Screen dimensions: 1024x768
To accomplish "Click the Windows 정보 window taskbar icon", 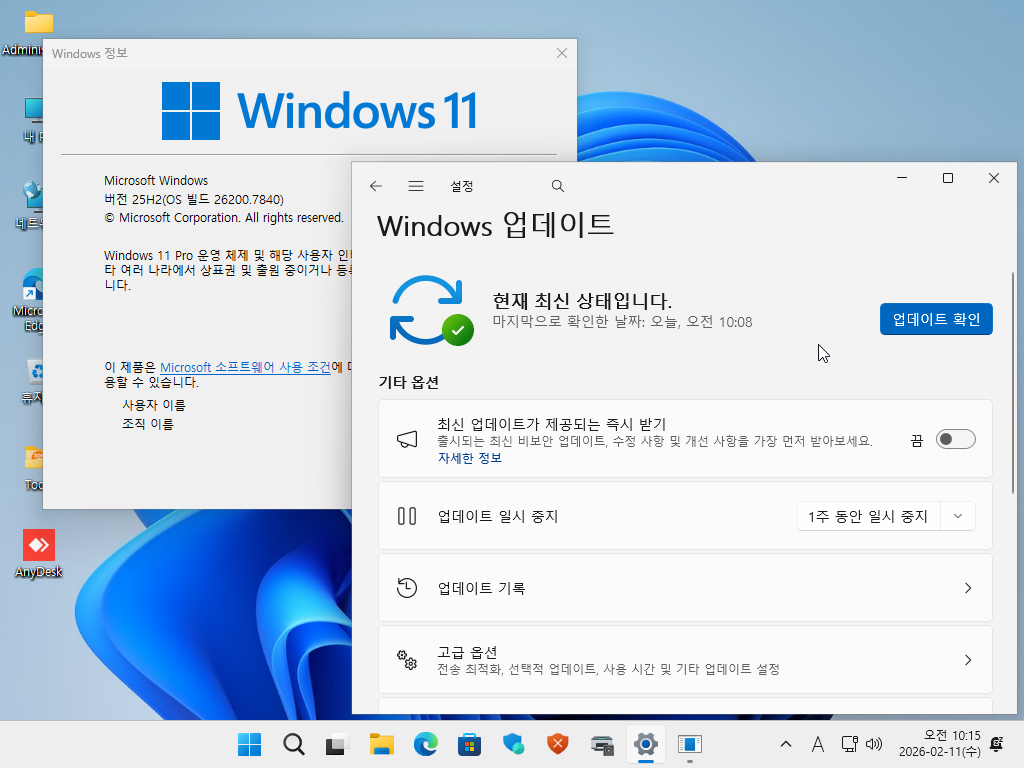I will [x=690, y=744].
